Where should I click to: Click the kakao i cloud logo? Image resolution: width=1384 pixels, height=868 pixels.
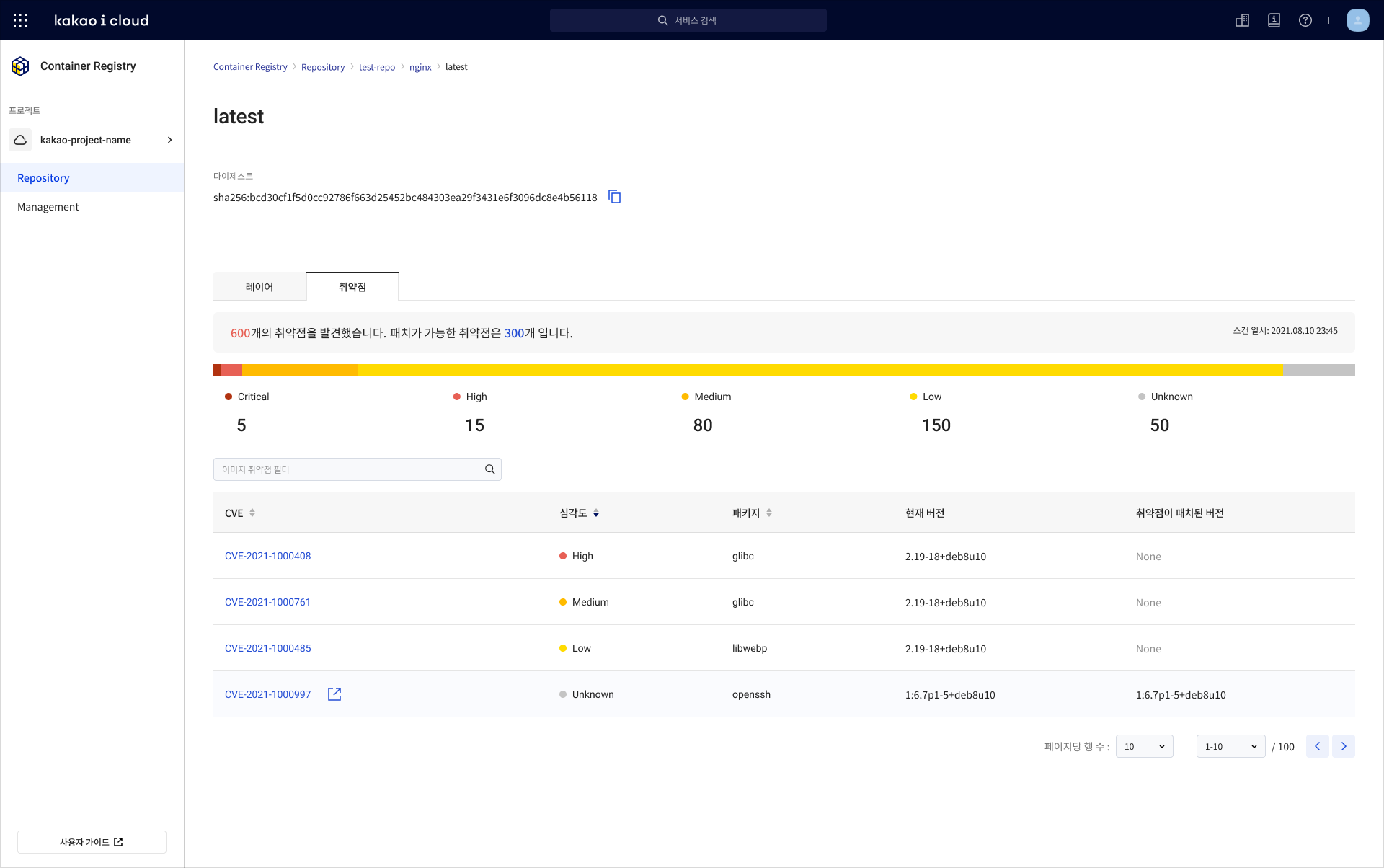tap(102, 20)
